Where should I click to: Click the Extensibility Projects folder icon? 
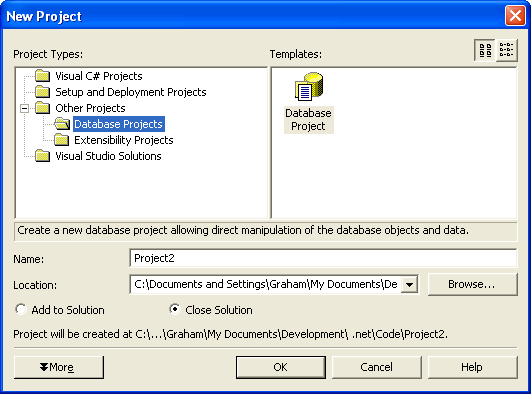pyautogui.click(x=62, y=140)
